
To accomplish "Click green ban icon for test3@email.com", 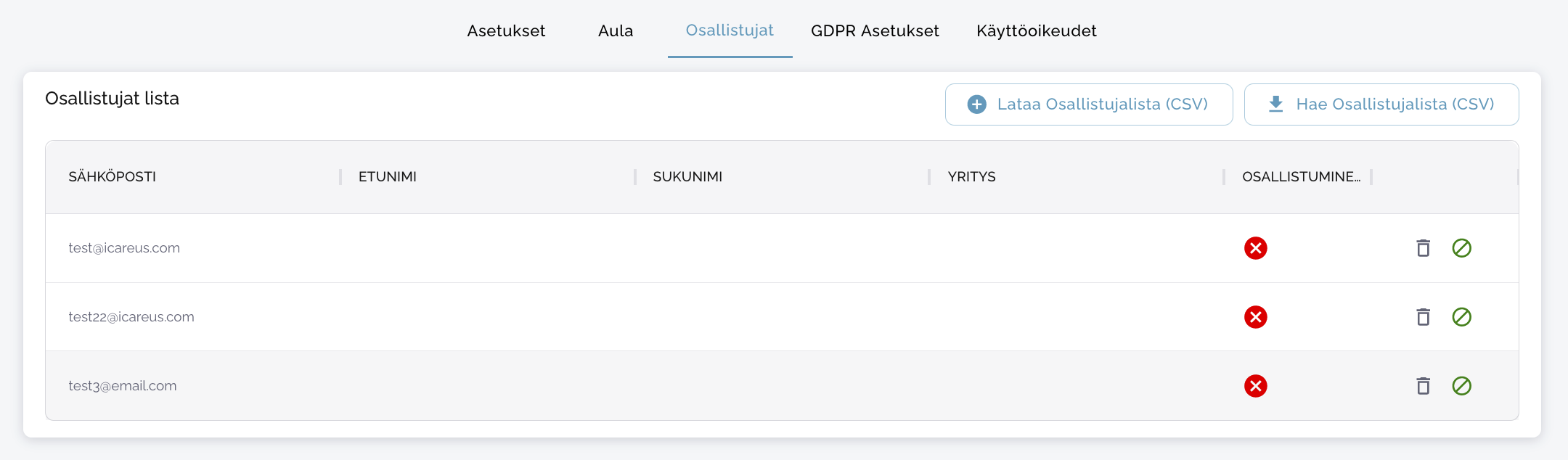I will click(1461, 386).
